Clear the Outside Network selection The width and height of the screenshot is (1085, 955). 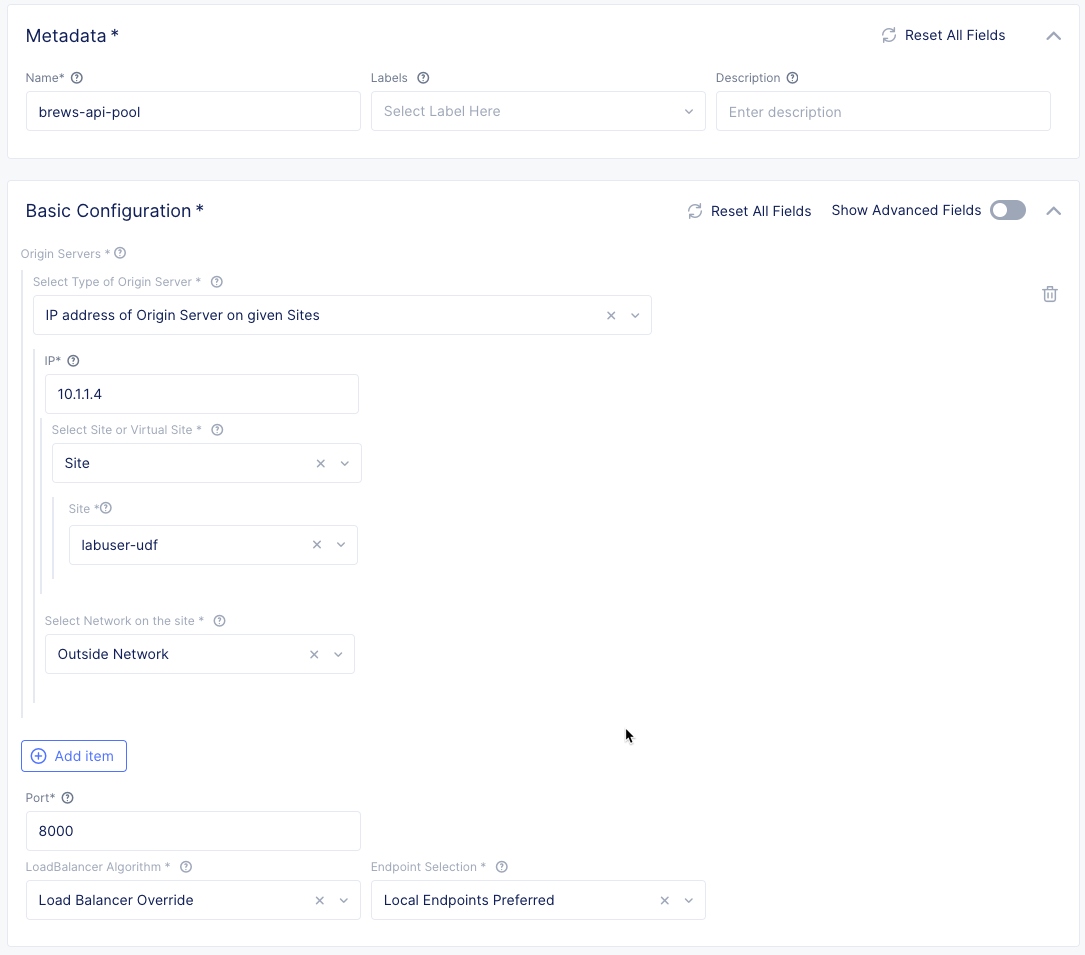[x=314, y=654]
